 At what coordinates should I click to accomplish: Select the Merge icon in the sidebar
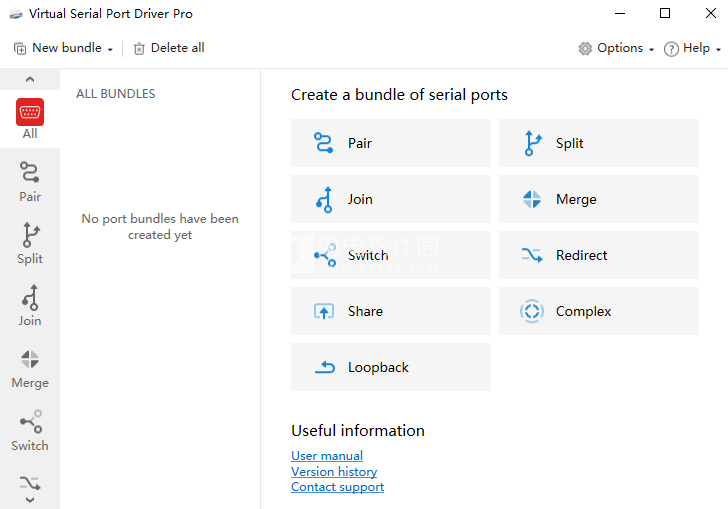click(x=30, y=359)
